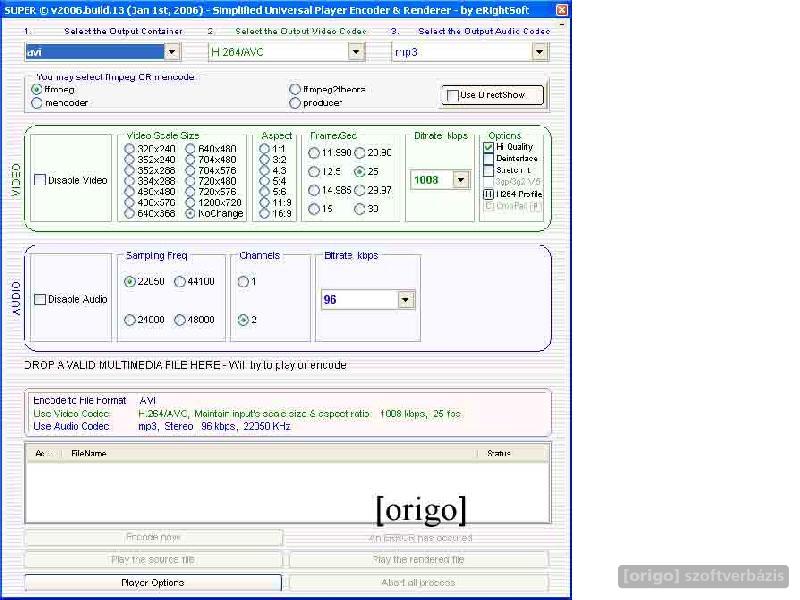Choose the ffmpeg2theora encoder option
The height and width of the screenshot is (600, 800).
(x=295, y=89)
